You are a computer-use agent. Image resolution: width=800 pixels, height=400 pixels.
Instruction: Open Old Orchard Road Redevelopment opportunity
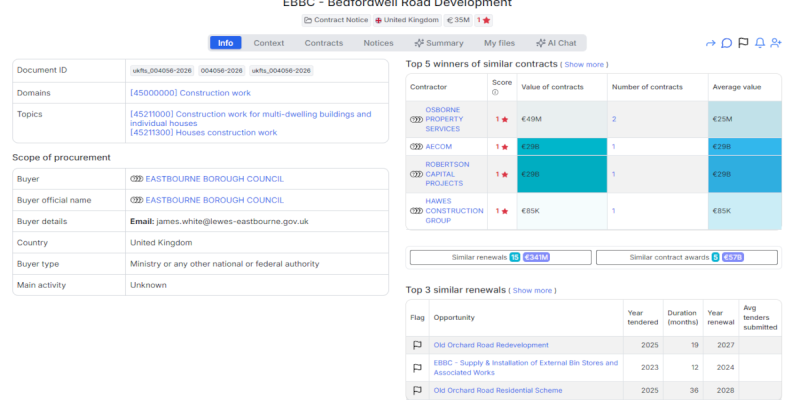(491, 345)
